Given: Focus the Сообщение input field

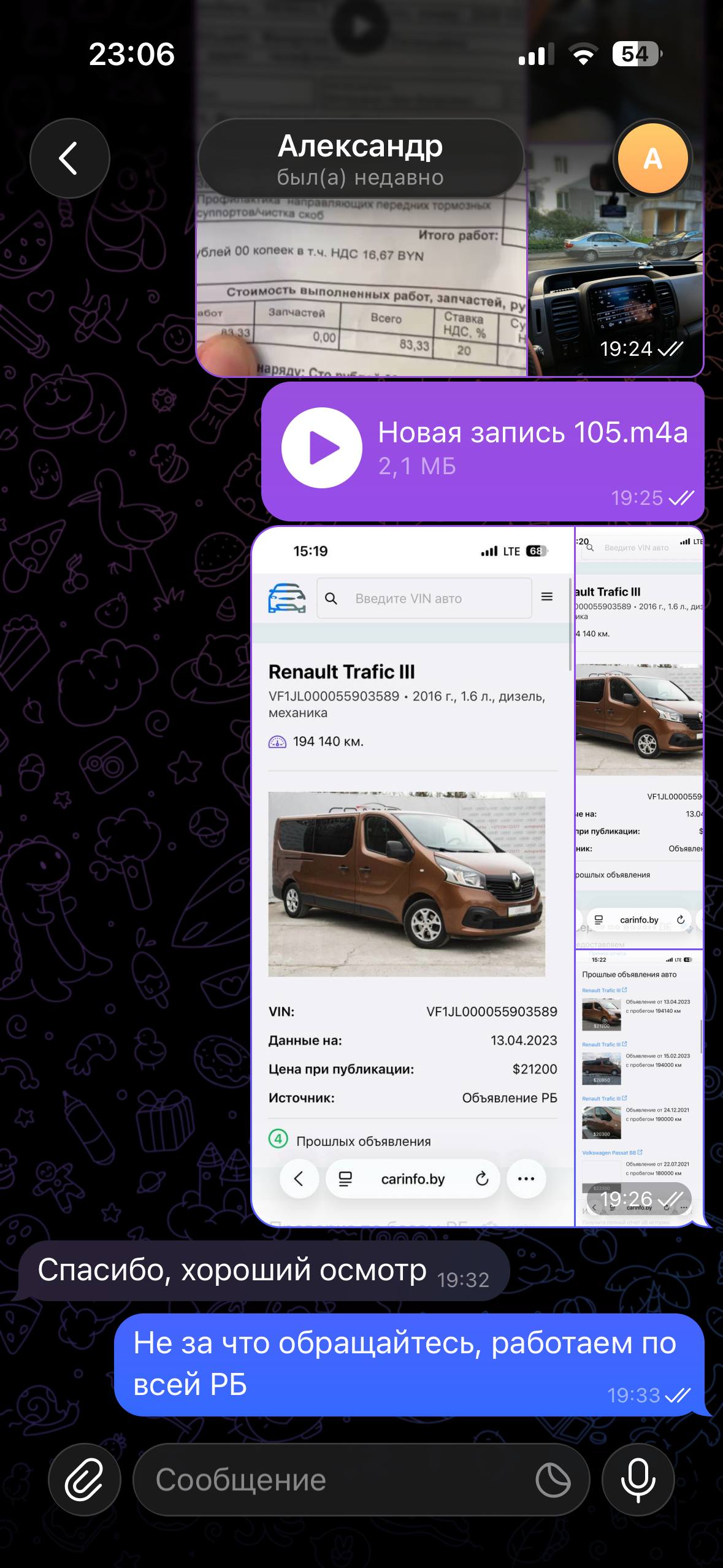Looking at the screenshot, I should (361, 1480).
